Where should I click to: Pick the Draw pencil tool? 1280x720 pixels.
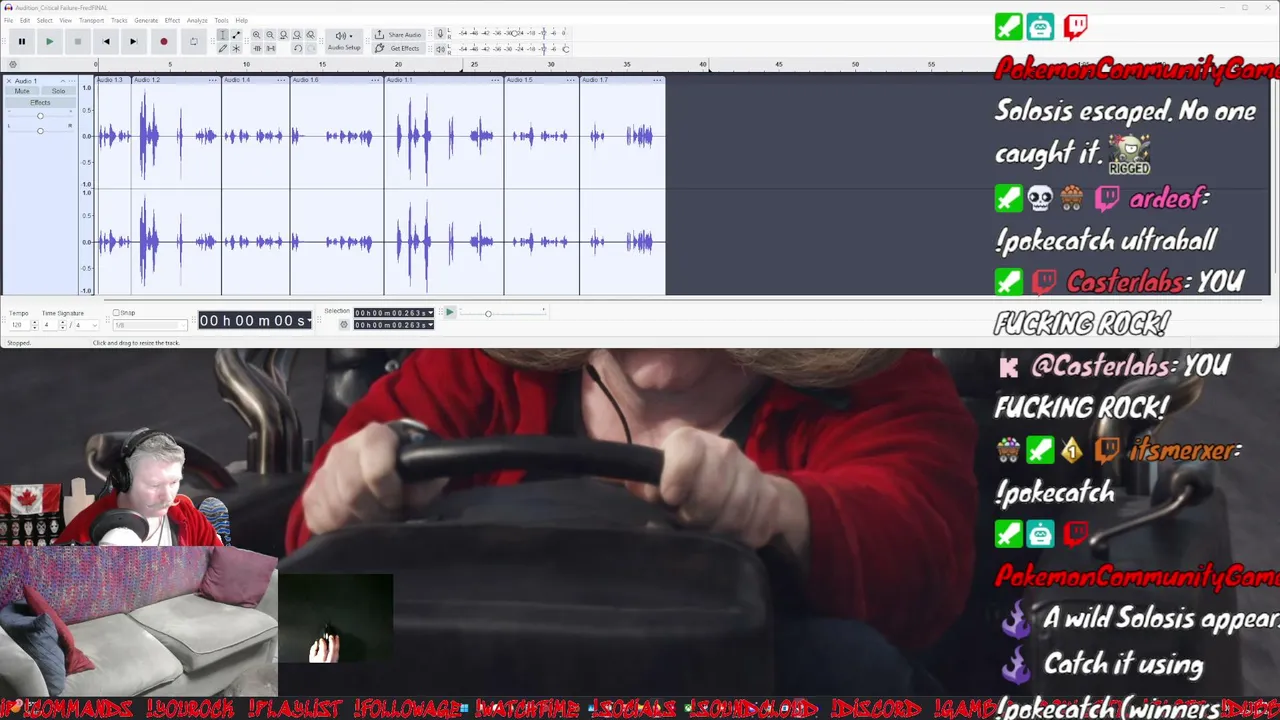[x=223, y=48]
